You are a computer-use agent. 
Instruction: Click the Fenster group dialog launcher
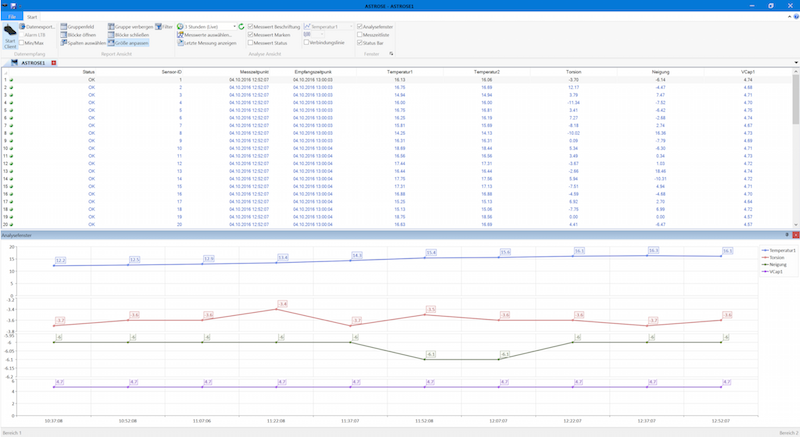click(x=391, y=54)
